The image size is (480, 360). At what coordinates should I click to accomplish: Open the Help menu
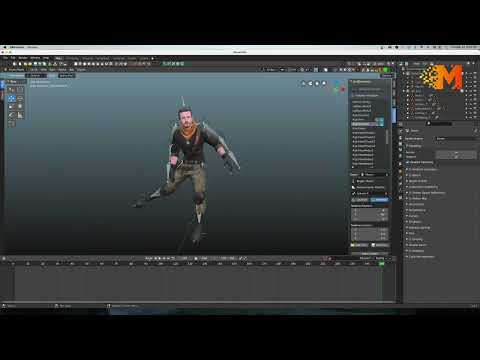[x=46, y=58]
